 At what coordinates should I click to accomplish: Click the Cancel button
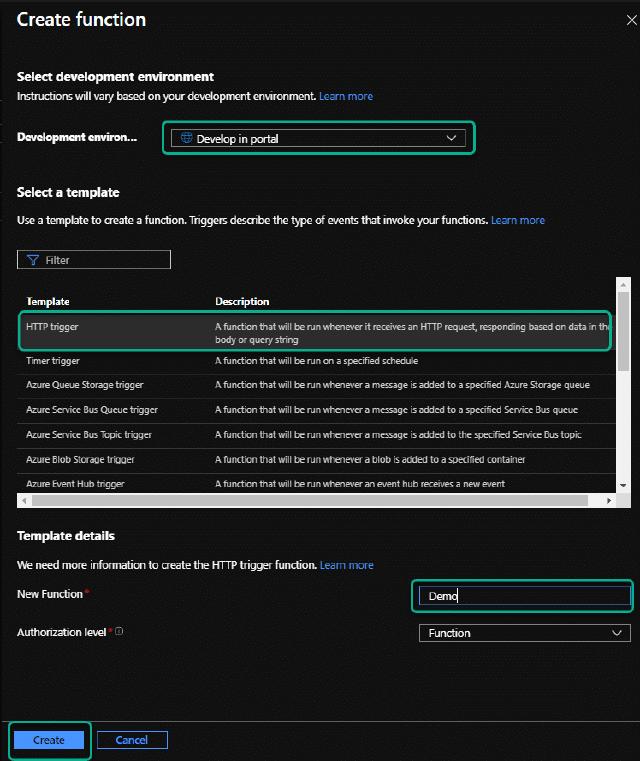click(132, 740)
